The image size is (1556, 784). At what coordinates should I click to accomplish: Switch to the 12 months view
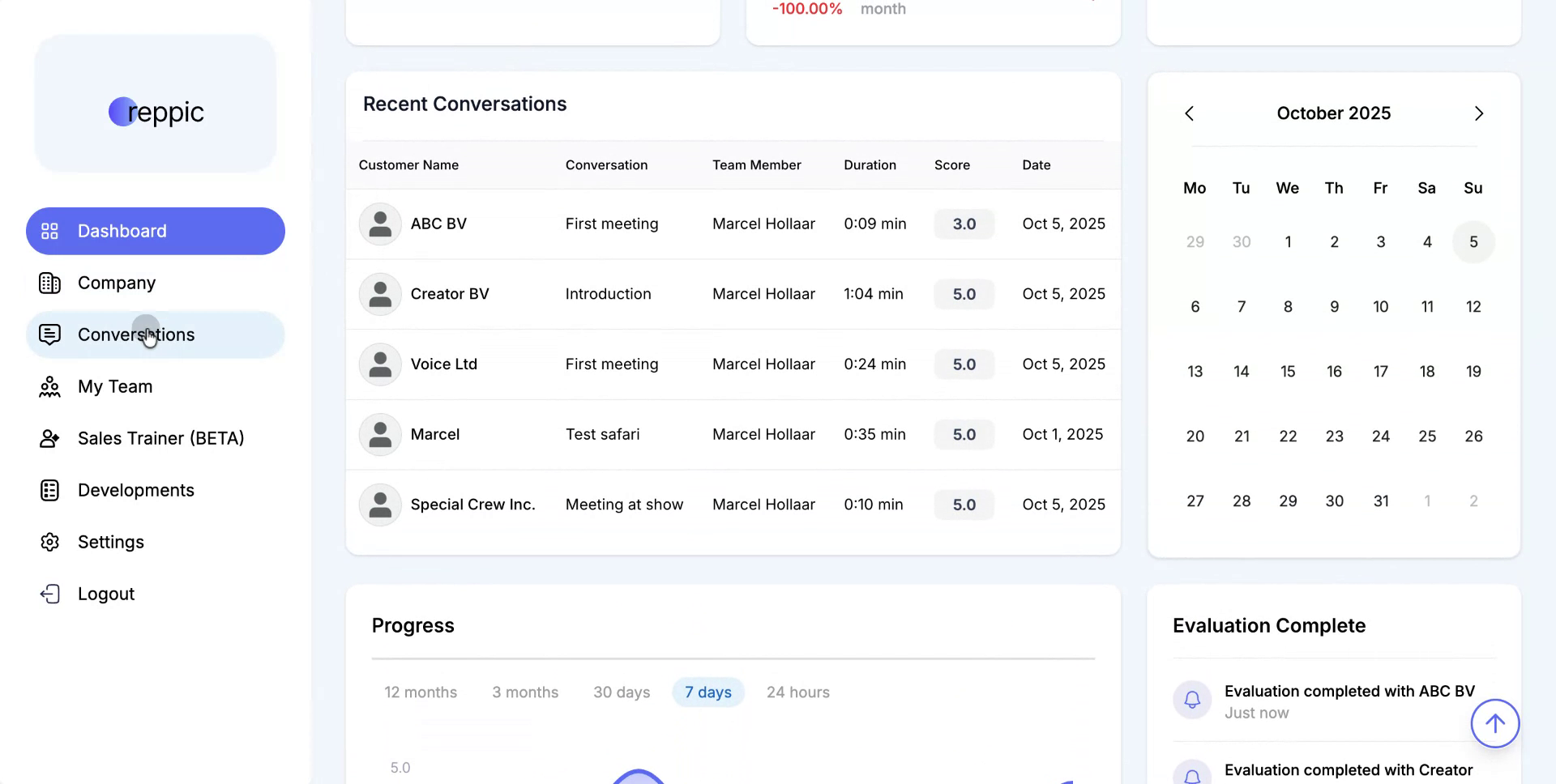421,692
